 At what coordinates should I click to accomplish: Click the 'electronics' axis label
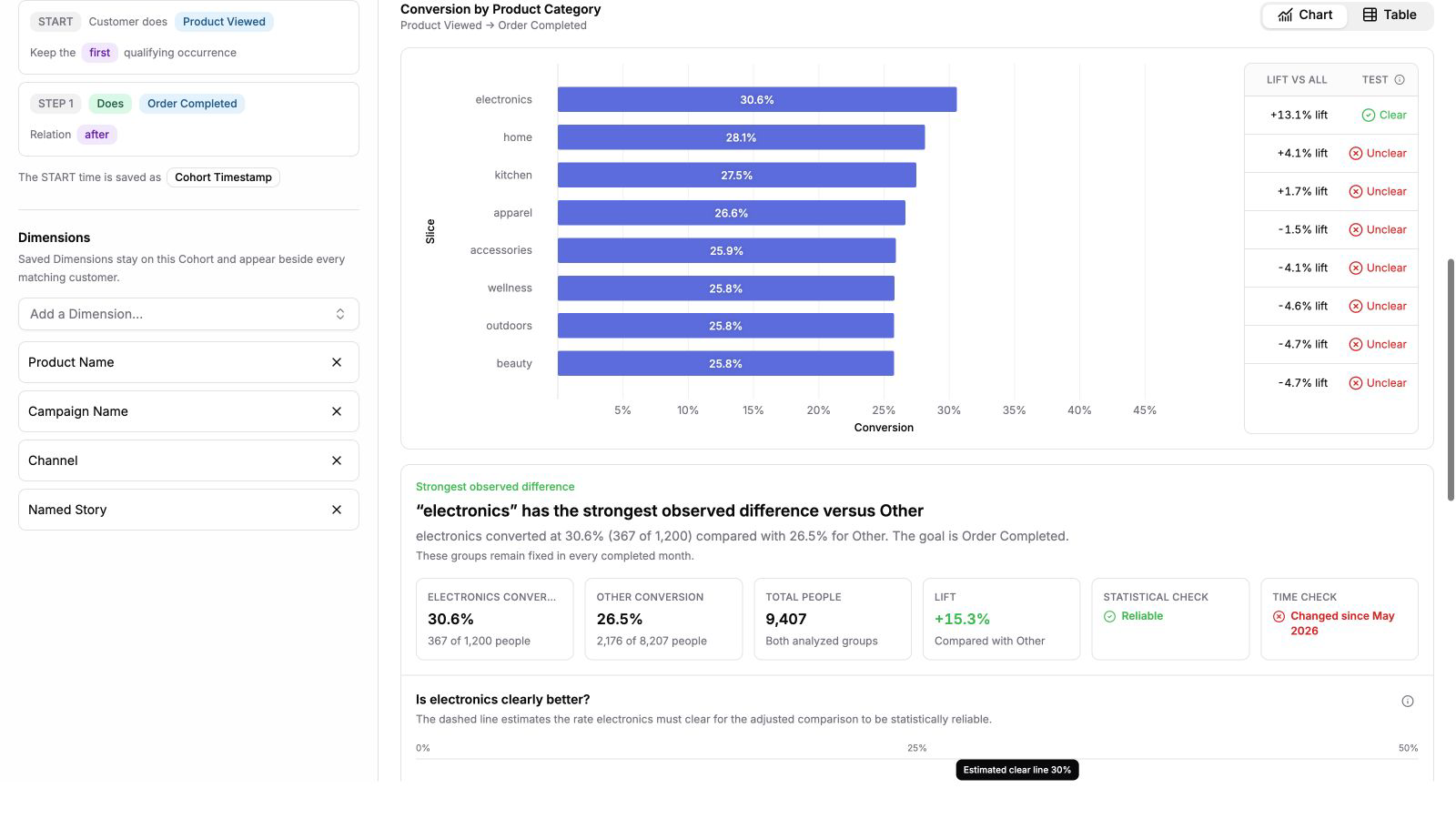[503, 100]
